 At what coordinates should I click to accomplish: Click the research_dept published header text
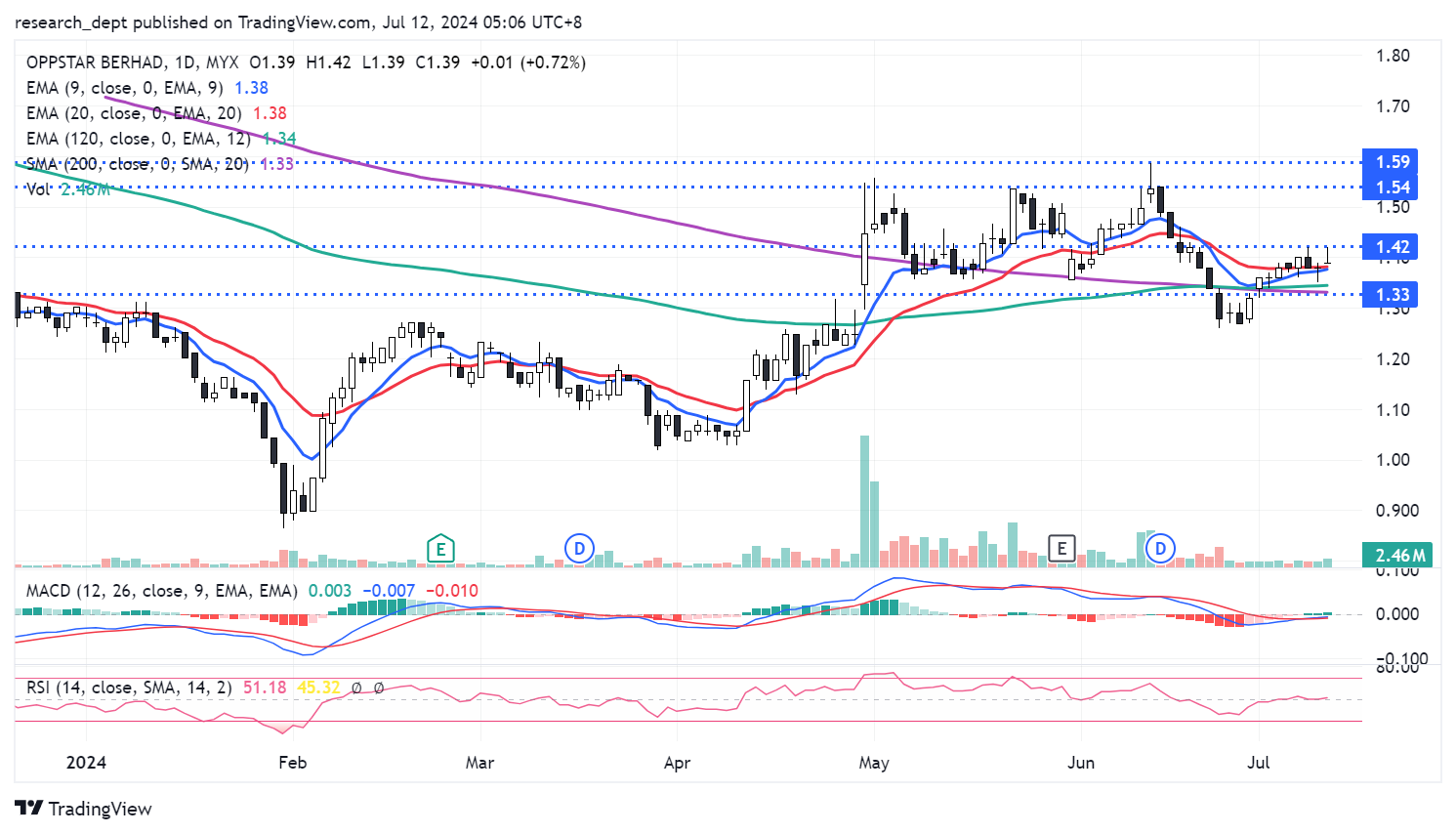click(298, 21)
